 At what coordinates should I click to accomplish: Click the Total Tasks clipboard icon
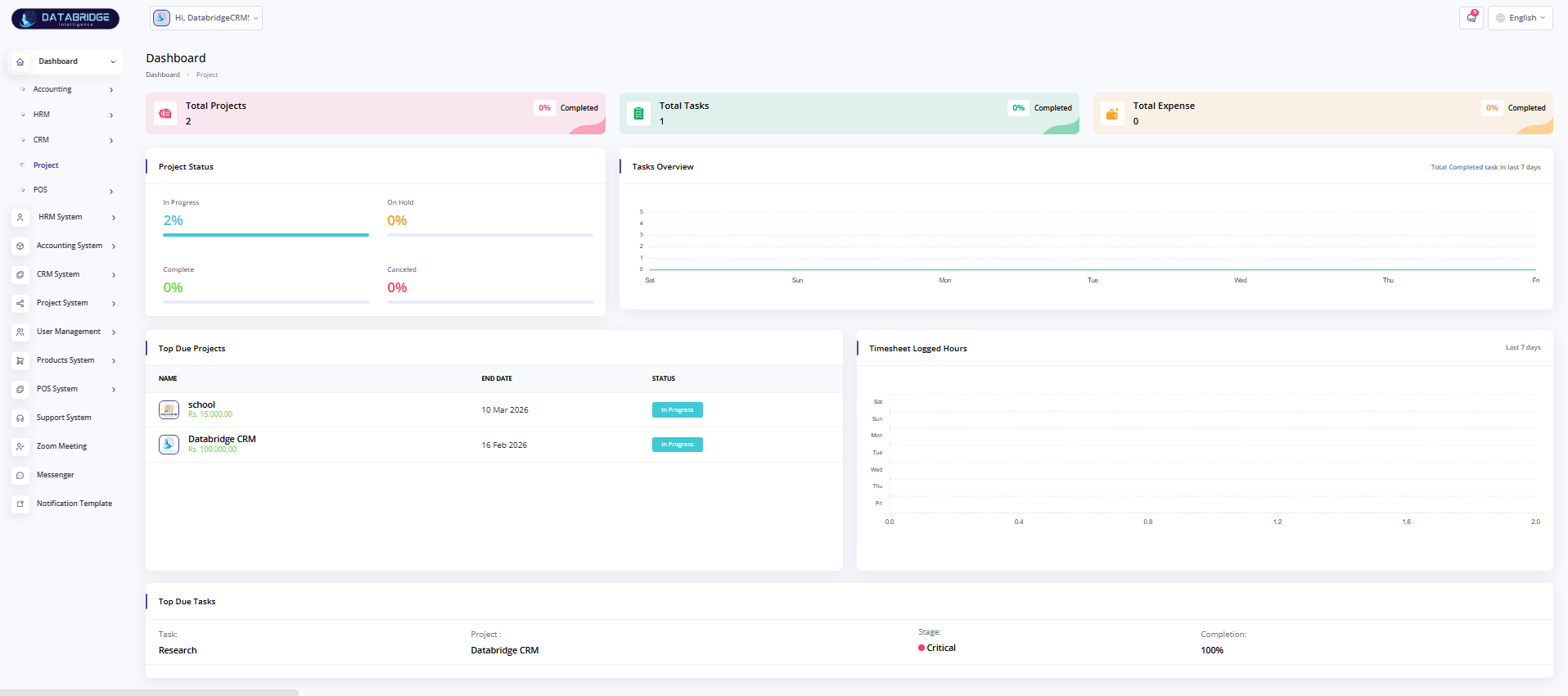point(639,114)
